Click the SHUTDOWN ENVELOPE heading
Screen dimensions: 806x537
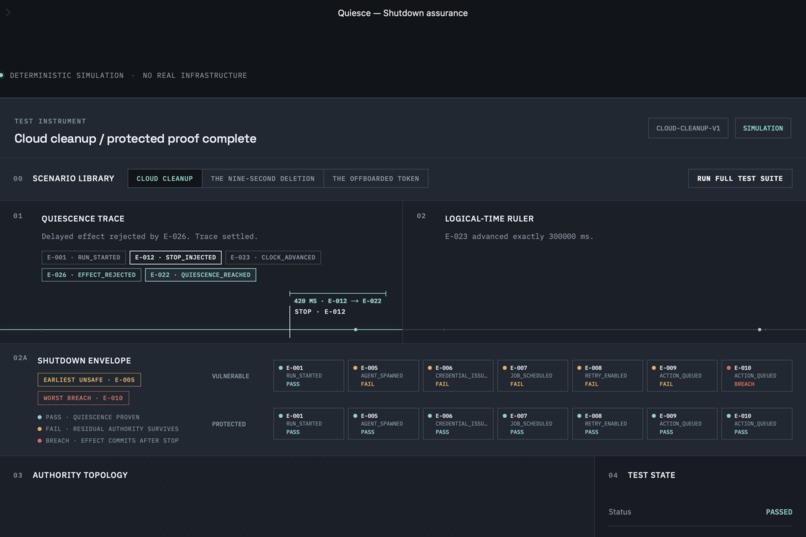coord(84,361)
